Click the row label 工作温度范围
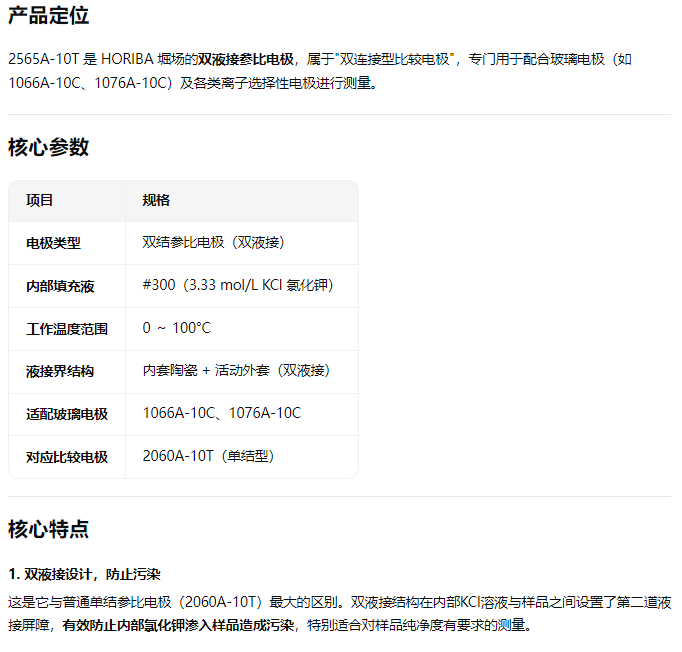 tap(67, 329)
